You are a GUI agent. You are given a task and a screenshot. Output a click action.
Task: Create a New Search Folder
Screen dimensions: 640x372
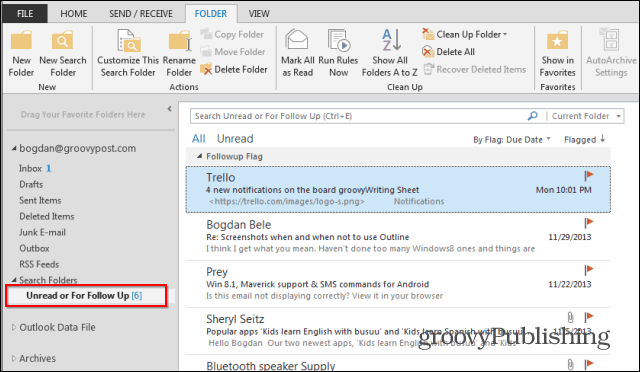63,54
